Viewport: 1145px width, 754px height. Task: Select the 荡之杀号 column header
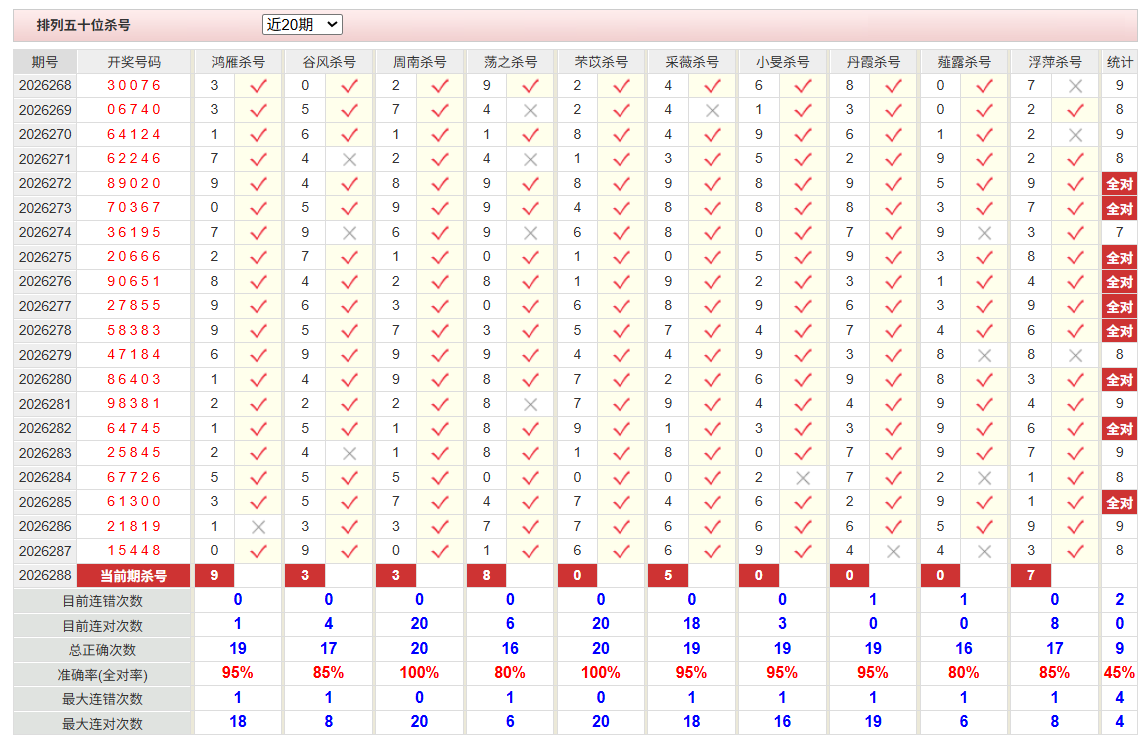(x=510, y=62)
